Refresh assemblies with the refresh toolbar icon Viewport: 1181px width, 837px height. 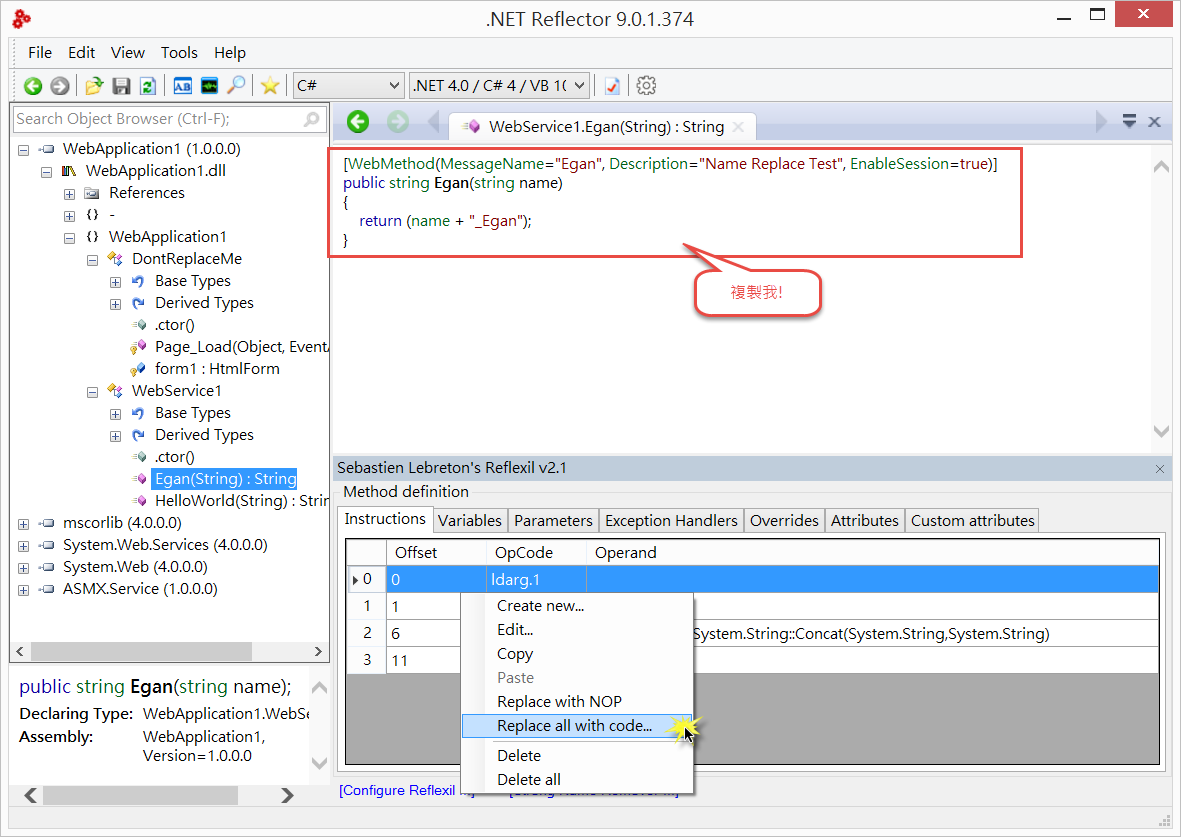click(x=147, y=85)
